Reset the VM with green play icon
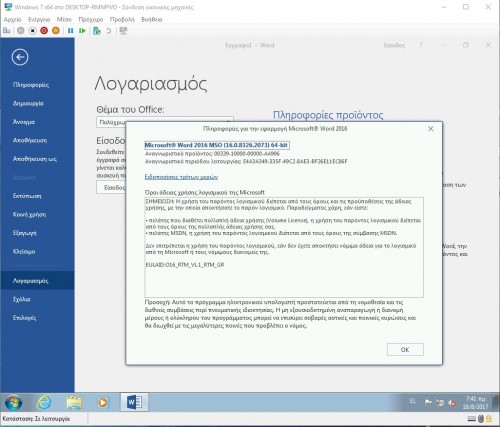The width and height of the screenshot is (500, 427). 82,31
